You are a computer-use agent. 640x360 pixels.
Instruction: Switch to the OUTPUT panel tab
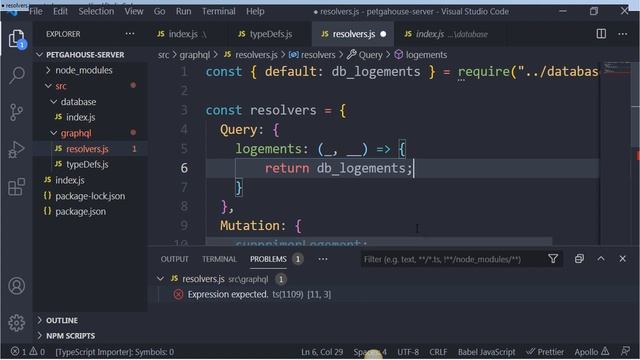click(174, 259)
